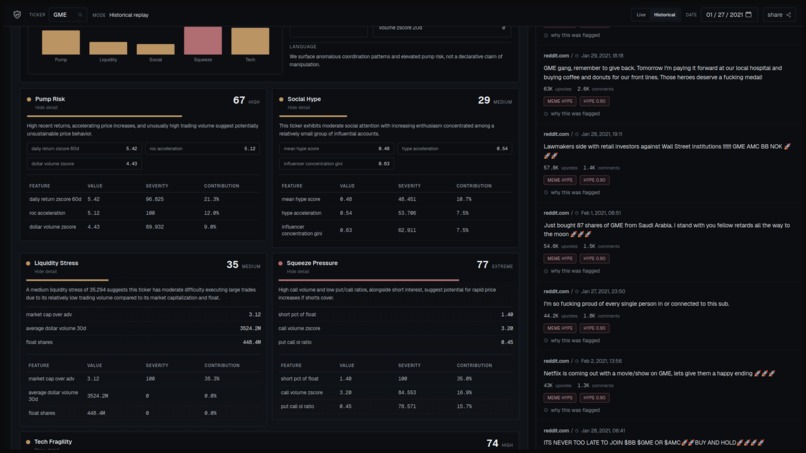Image resolution: width=806 pixels, height=453 pixels.
Task: Click the 63K upvotes count
Action: click(557, 89)
